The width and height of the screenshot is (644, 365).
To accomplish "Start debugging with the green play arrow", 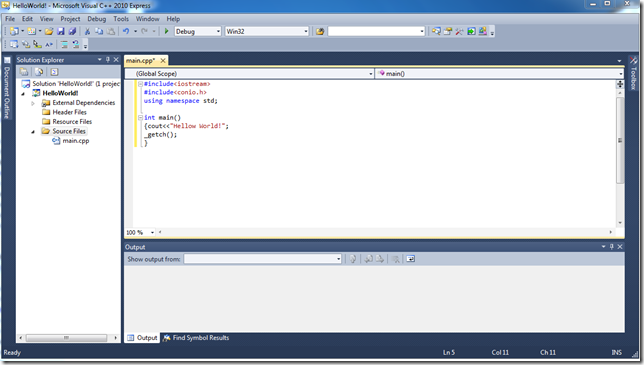I will [166, 31].
